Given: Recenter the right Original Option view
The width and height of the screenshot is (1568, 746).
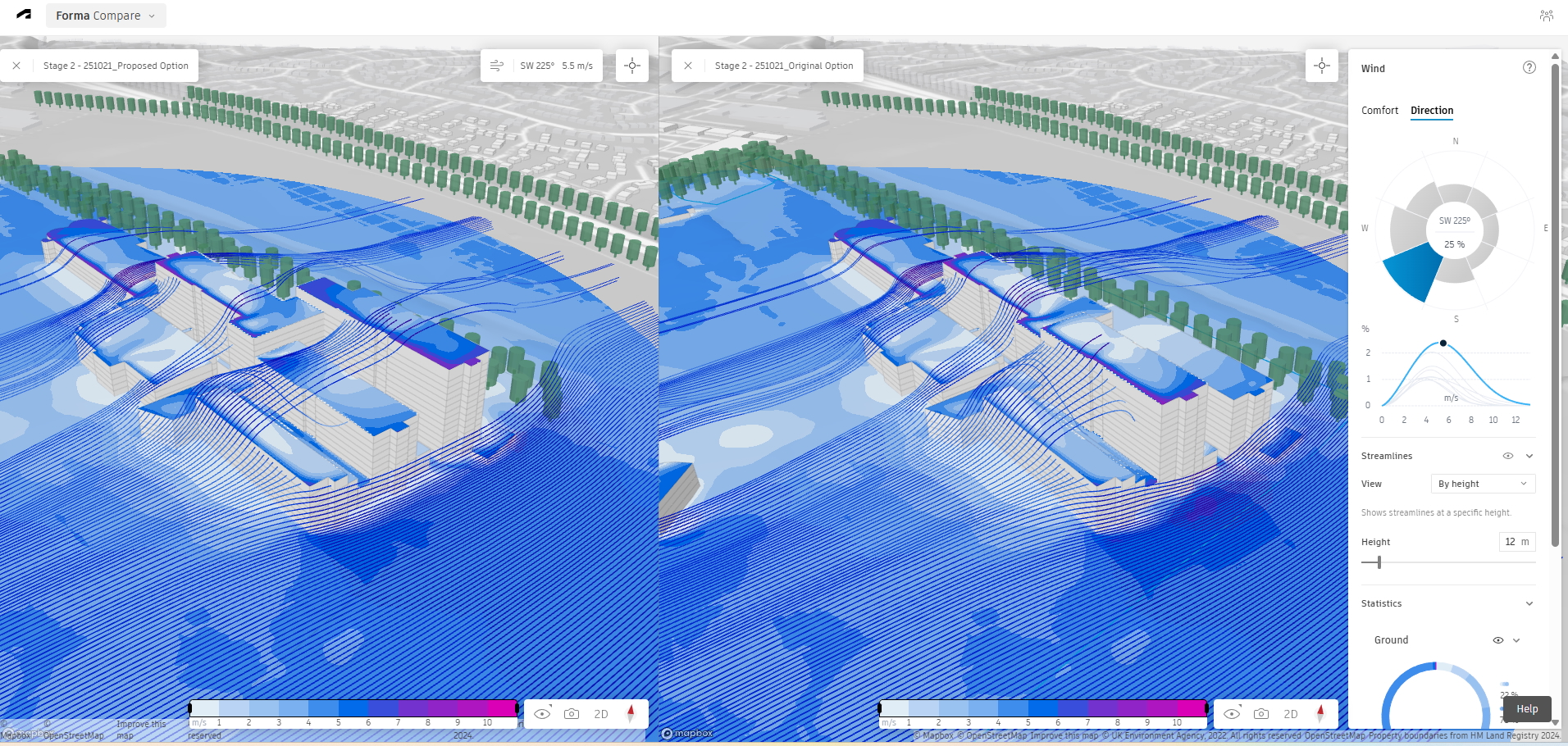Looking at the screenshot, I should pos(1322,66).
